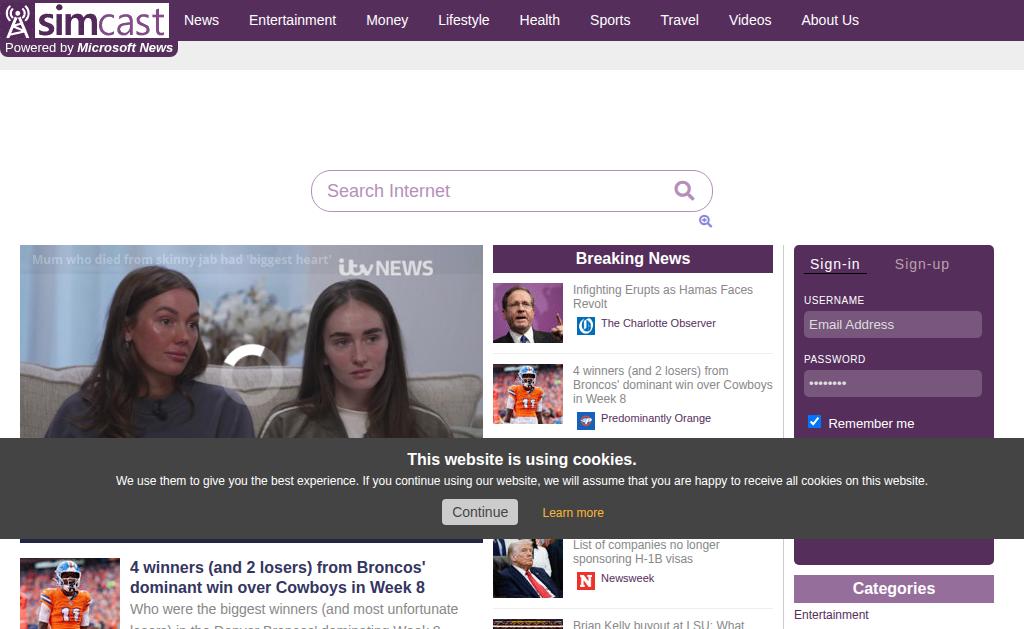Follow the Learn more cookies link
This screenshot has height=629, width=1024.
pyautogui.click(x=573, y=513)
